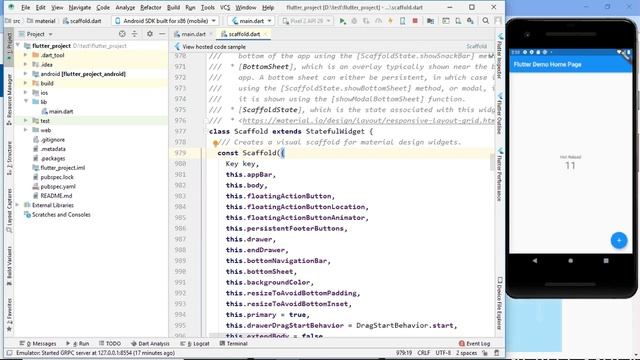The image size is (640, 360).
Task: Collapse the flutter_project root node
Action: (x=18, y=46)
